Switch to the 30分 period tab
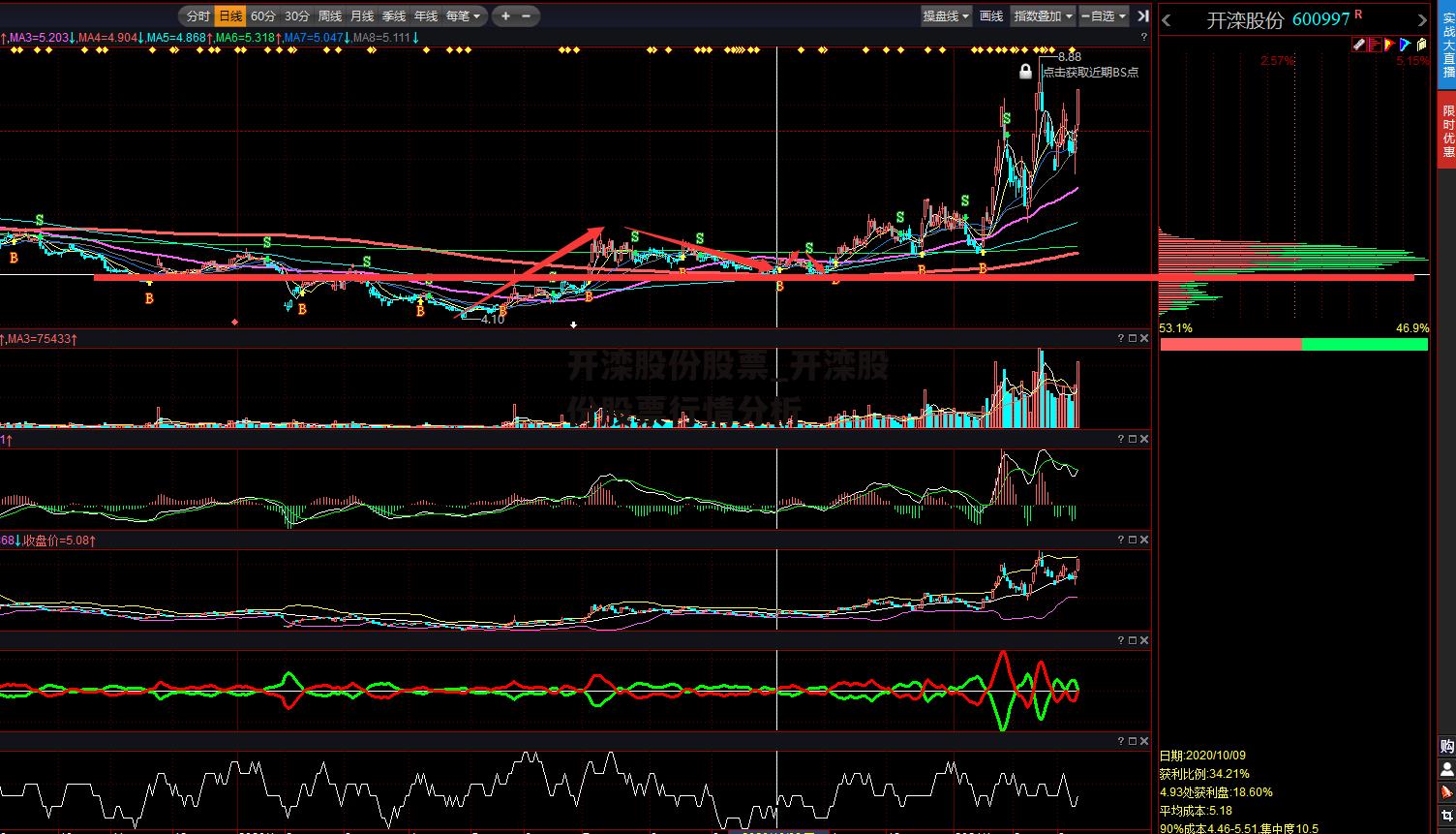Viewport: 1456px width, 834px height. click(296, 15)
